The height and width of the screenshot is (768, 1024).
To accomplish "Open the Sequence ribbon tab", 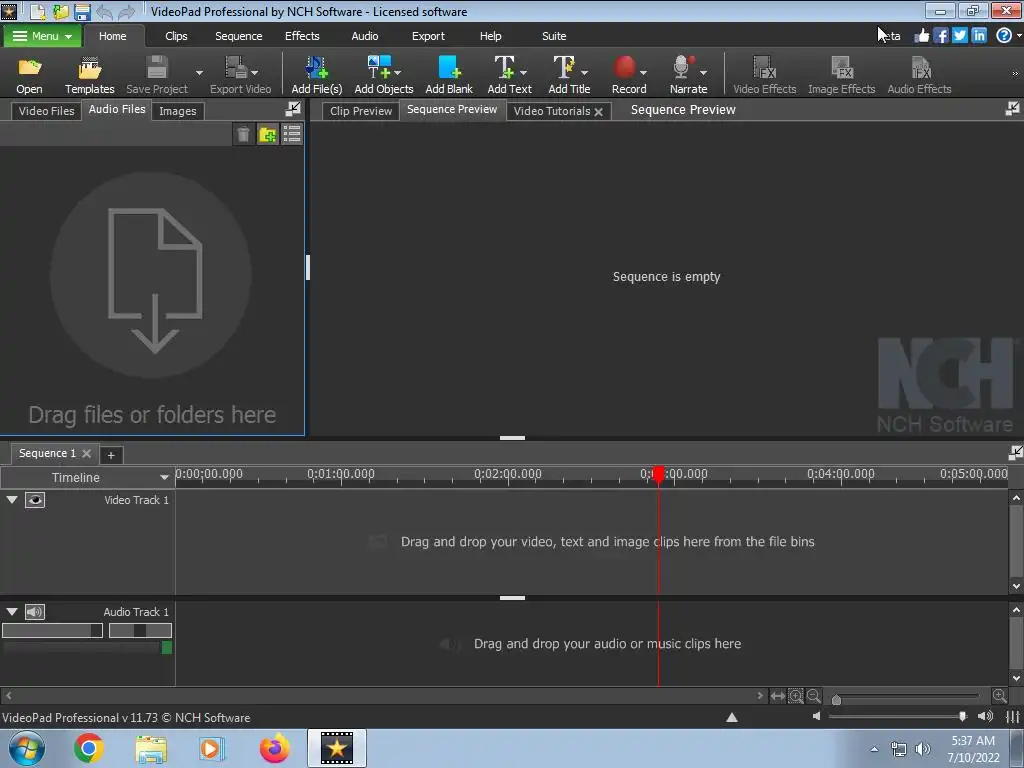I will [238, 36].
